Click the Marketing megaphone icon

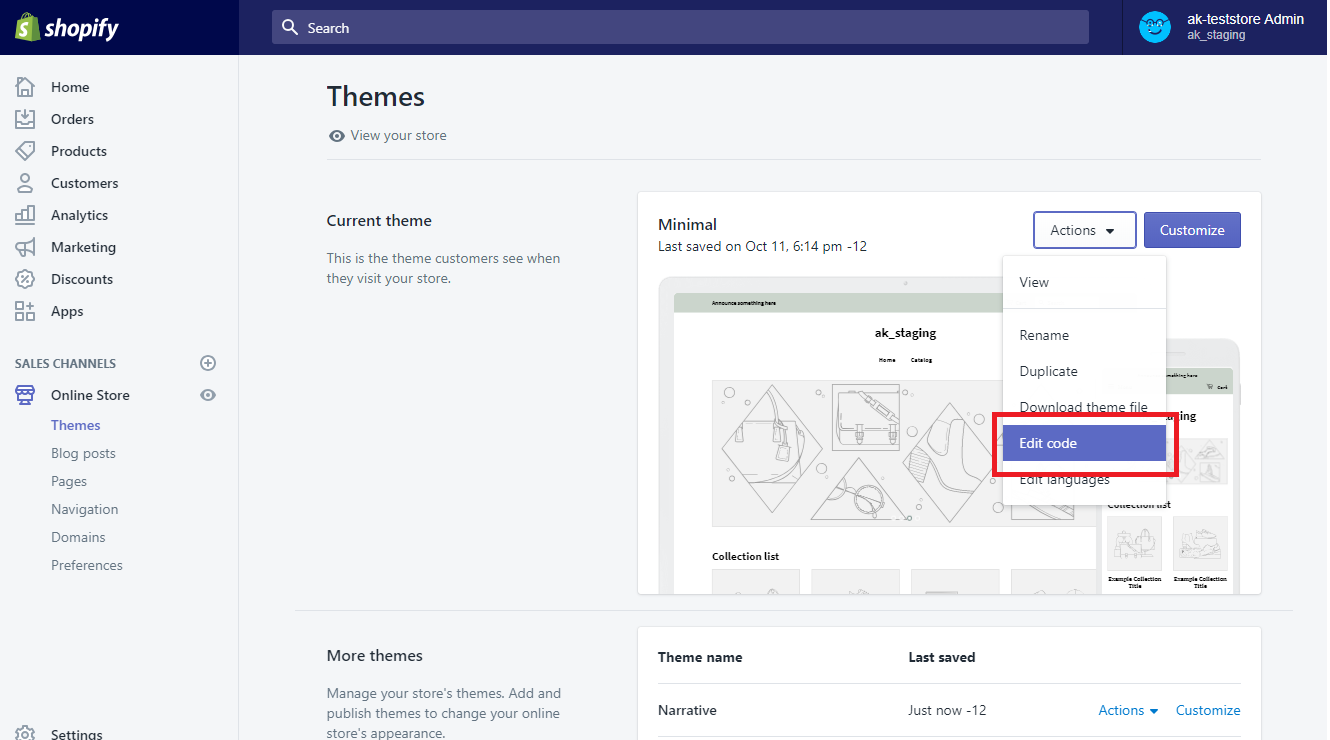point(25,247)
